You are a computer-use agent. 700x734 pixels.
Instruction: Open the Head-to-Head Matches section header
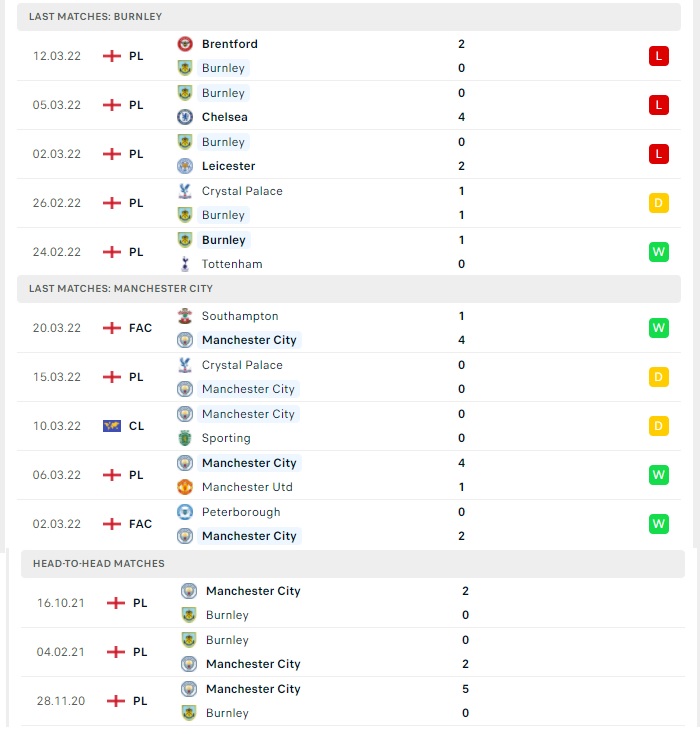click(x=353, y=564)
